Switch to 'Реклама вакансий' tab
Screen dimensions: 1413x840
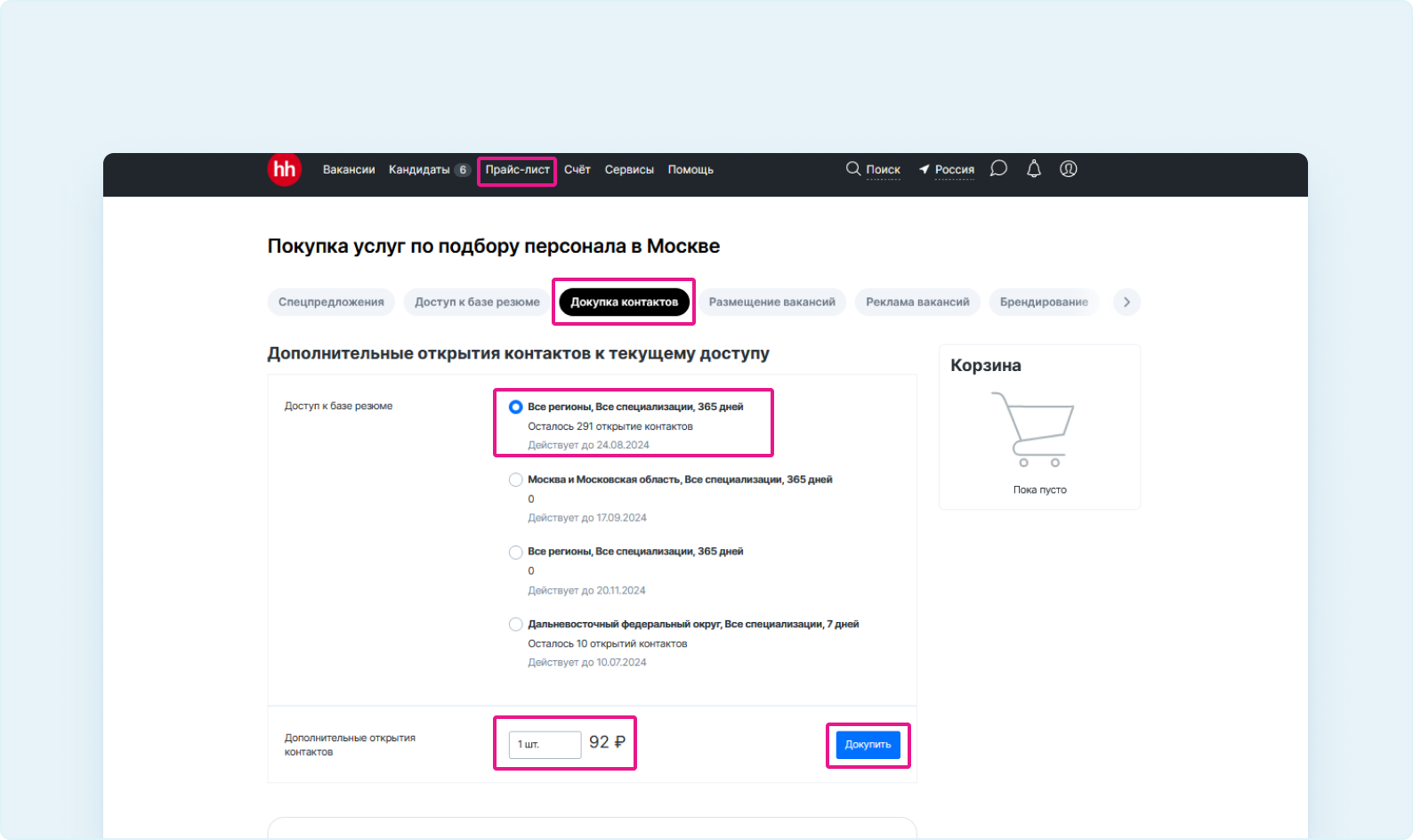click(917, 303)
